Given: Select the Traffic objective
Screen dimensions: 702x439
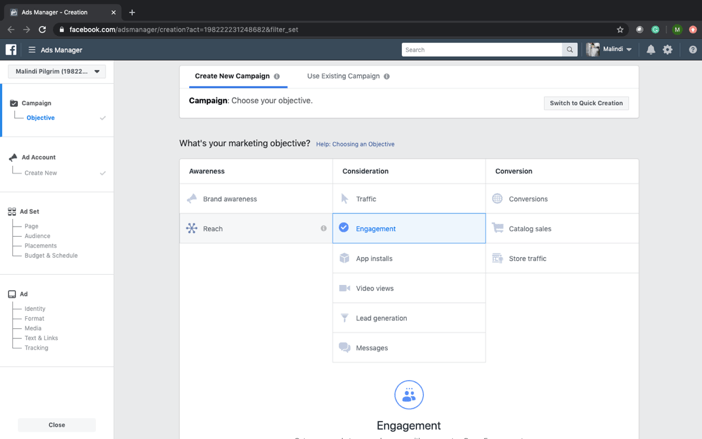Looking at the screenshot, I should point(366,199).
